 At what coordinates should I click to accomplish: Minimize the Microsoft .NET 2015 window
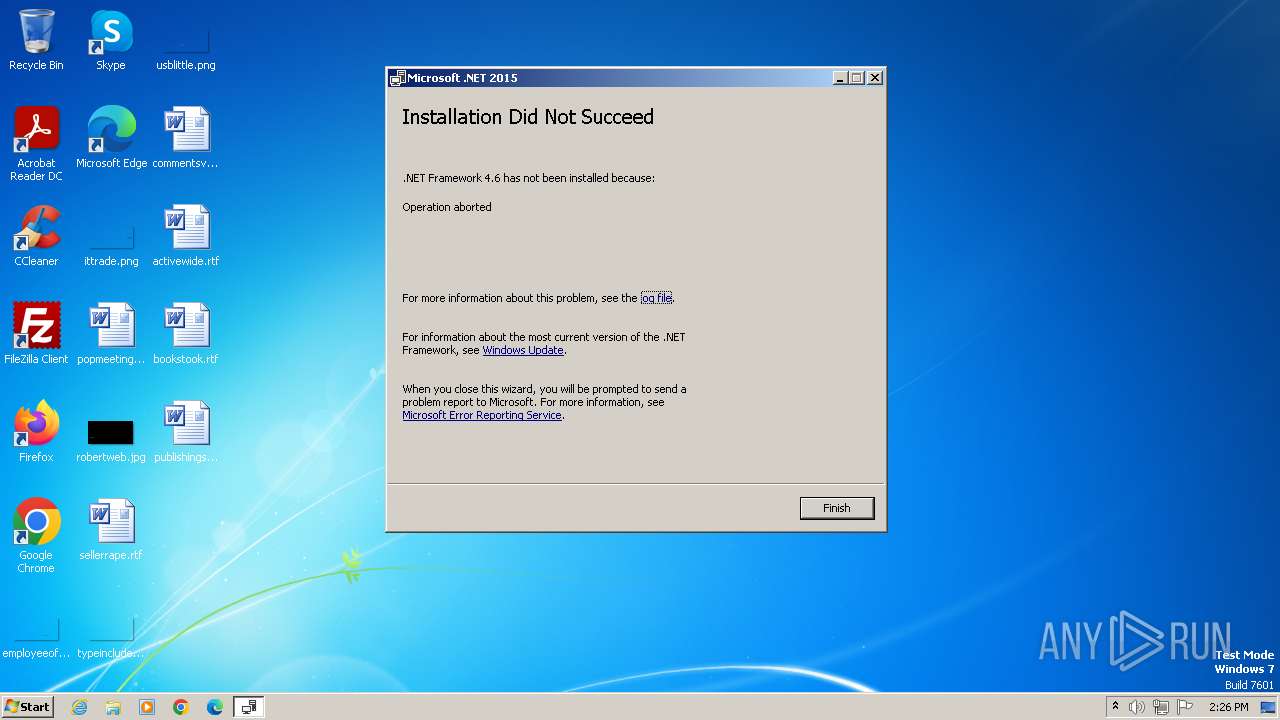pos(840,78)
